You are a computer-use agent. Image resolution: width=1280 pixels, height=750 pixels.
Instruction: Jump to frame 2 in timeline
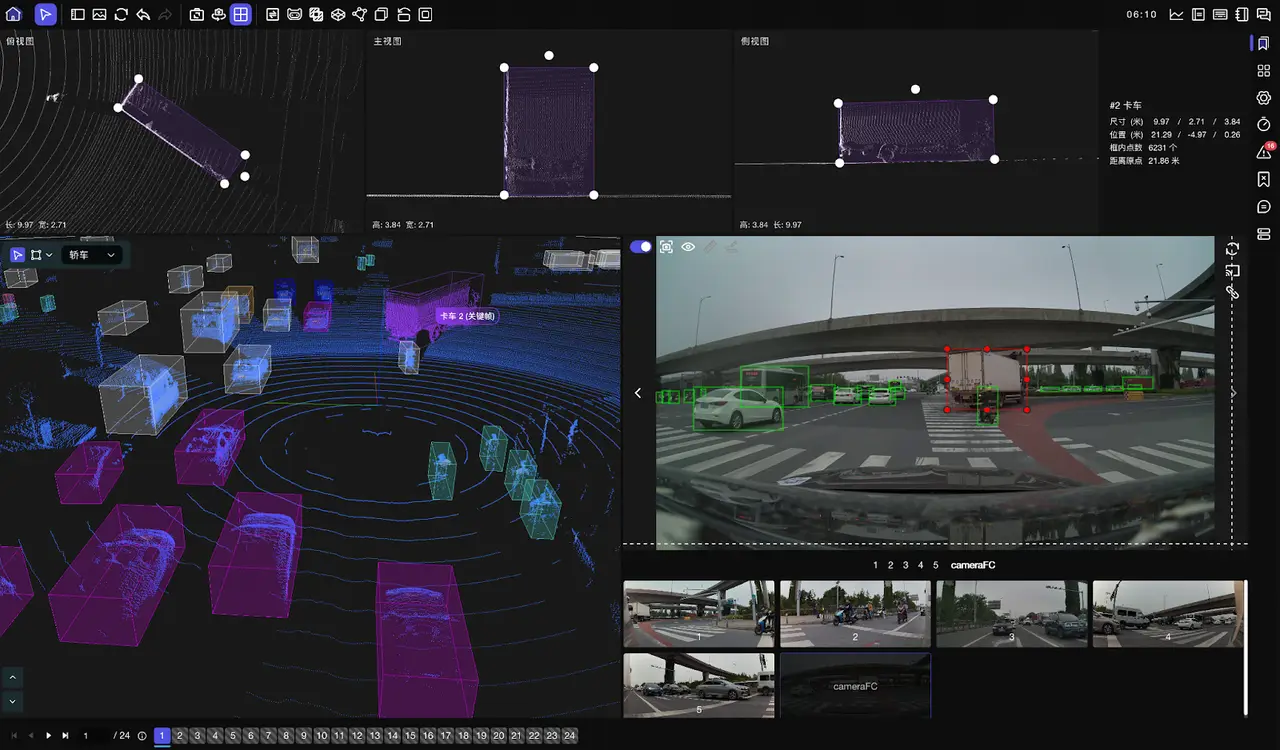pyautogui.click(x=180, y=736)
